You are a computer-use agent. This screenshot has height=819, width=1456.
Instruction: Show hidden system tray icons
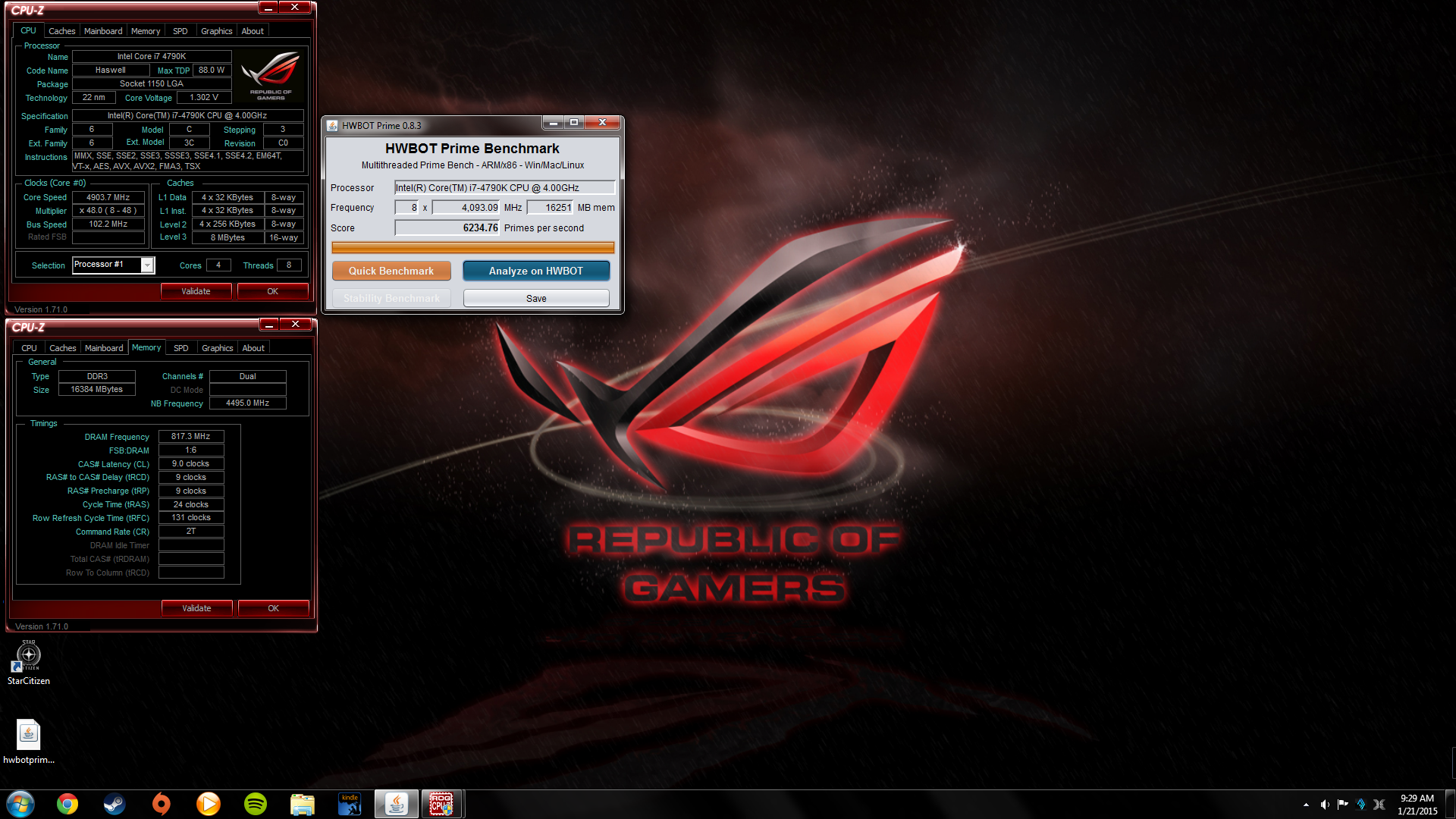(1306, 805)
